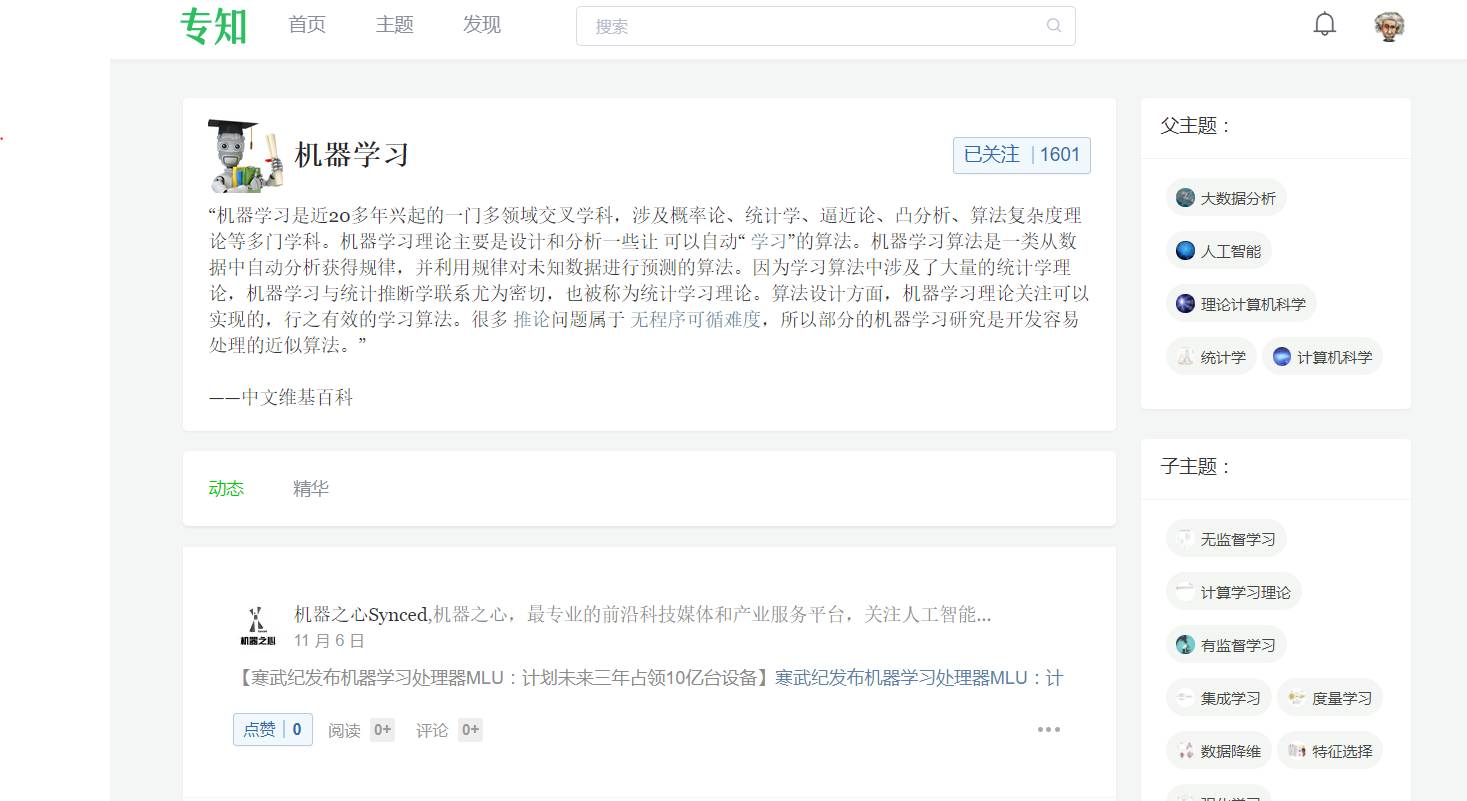Open the notification bell
Viewport: 1467px width, 801px height.
click(x=1324, y=25)
